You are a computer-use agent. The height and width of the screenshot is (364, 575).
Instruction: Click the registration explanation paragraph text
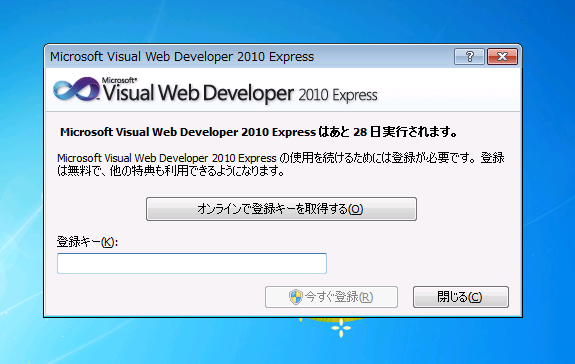pos(281,164)
